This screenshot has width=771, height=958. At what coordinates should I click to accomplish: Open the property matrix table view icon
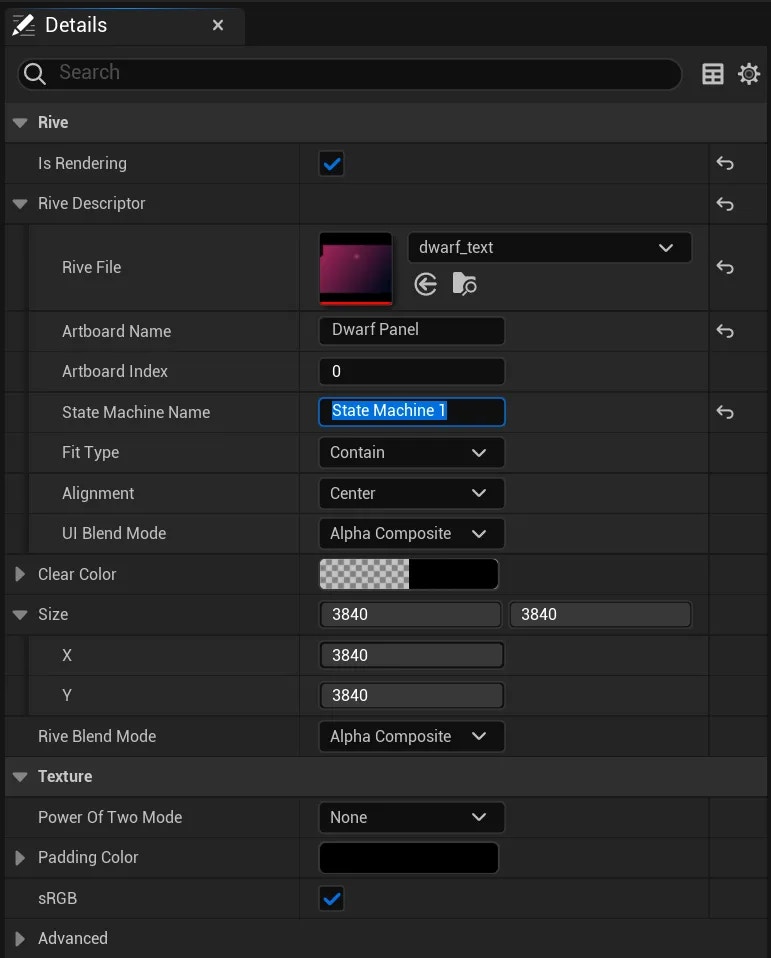712,74
